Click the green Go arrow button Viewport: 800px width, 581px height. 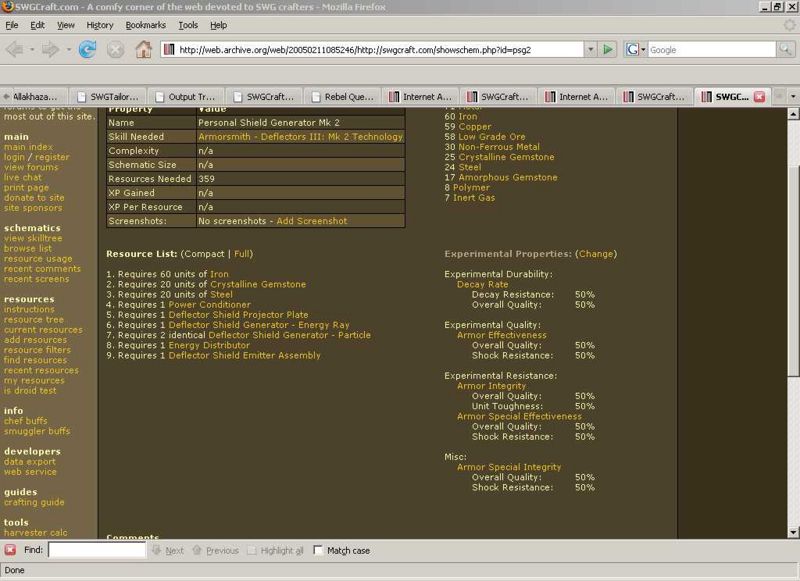coord(607,48)
